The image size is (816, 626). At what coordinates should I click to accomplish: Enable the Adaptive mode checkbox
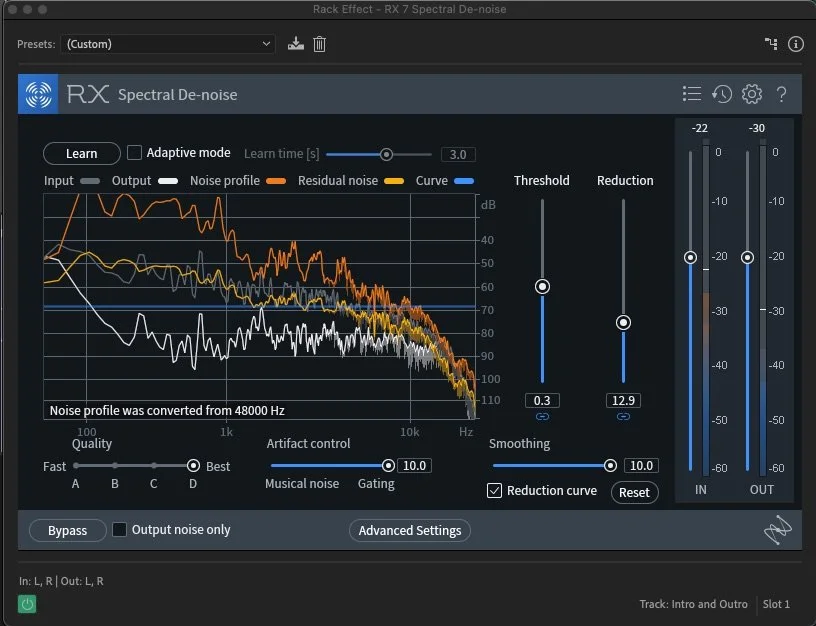pos(134,152)
